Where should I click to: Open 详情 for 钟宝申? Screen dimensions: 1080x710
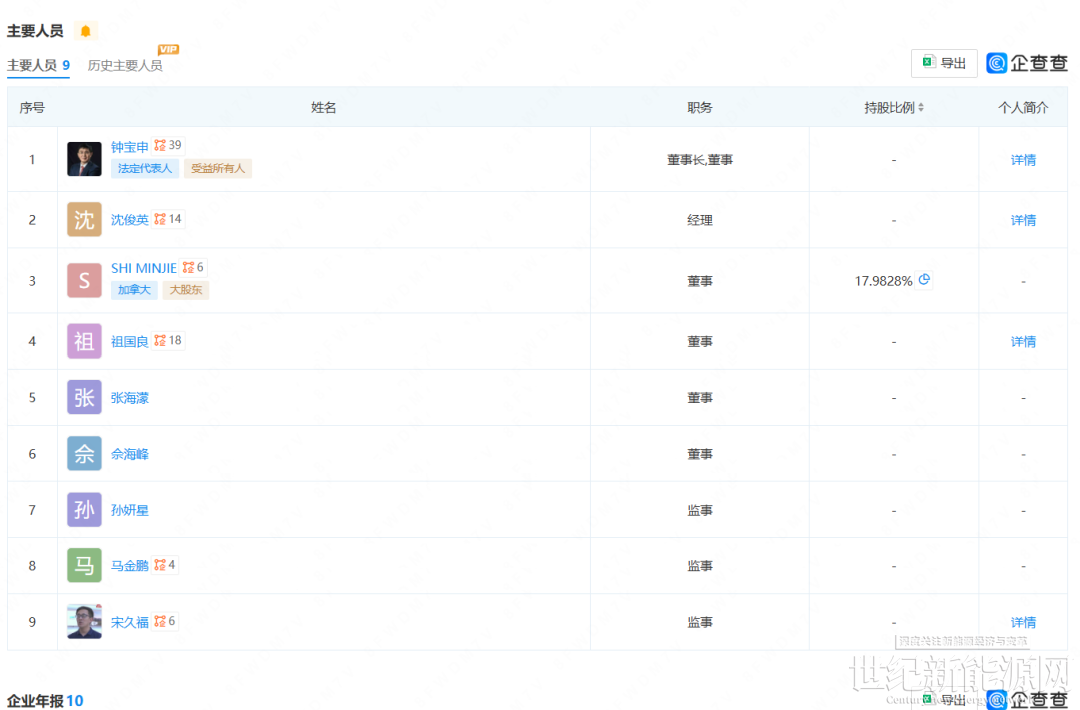1023,160
